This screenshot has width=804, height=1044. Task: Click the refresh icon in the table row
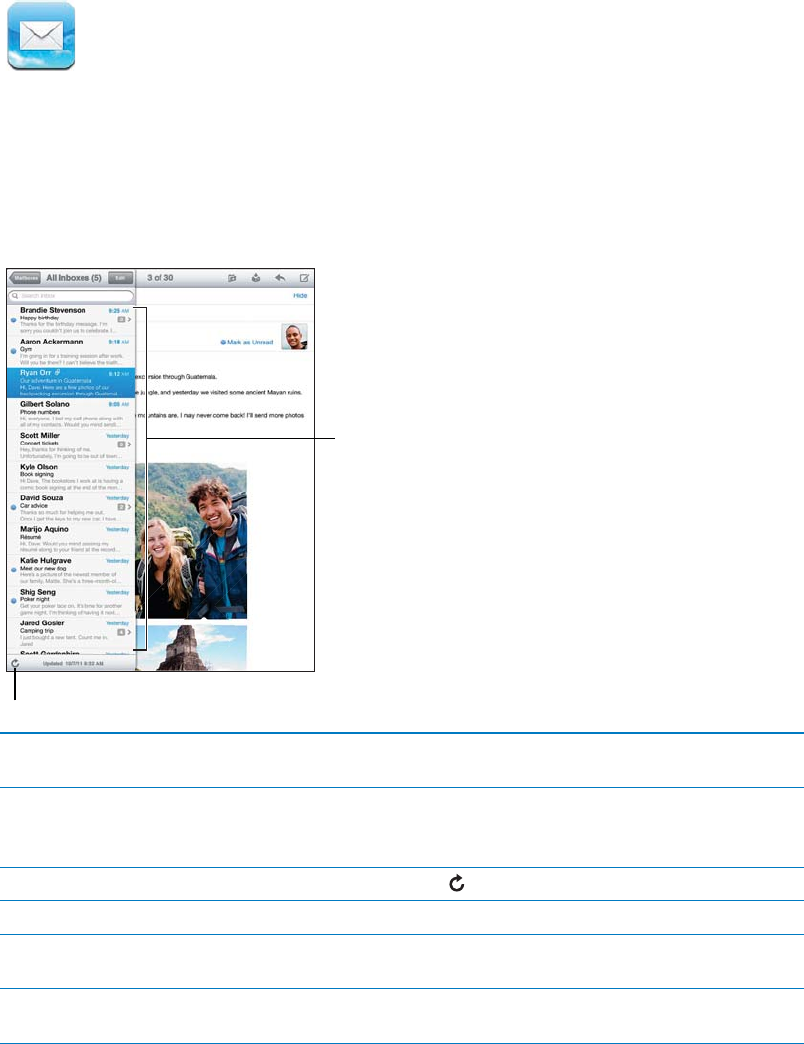(x=457, y=884)
